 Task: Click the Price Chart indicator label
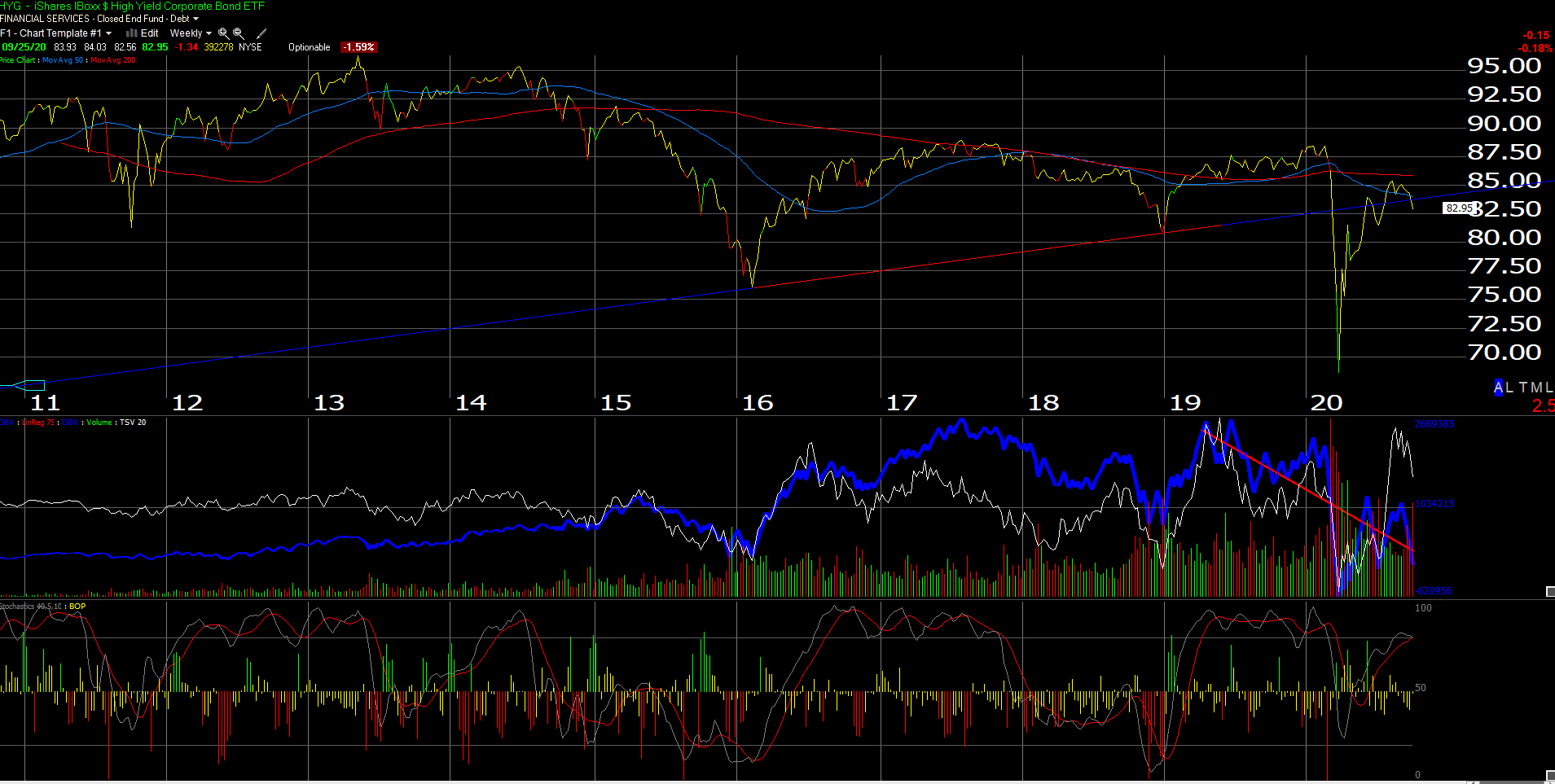click(17, 60)
